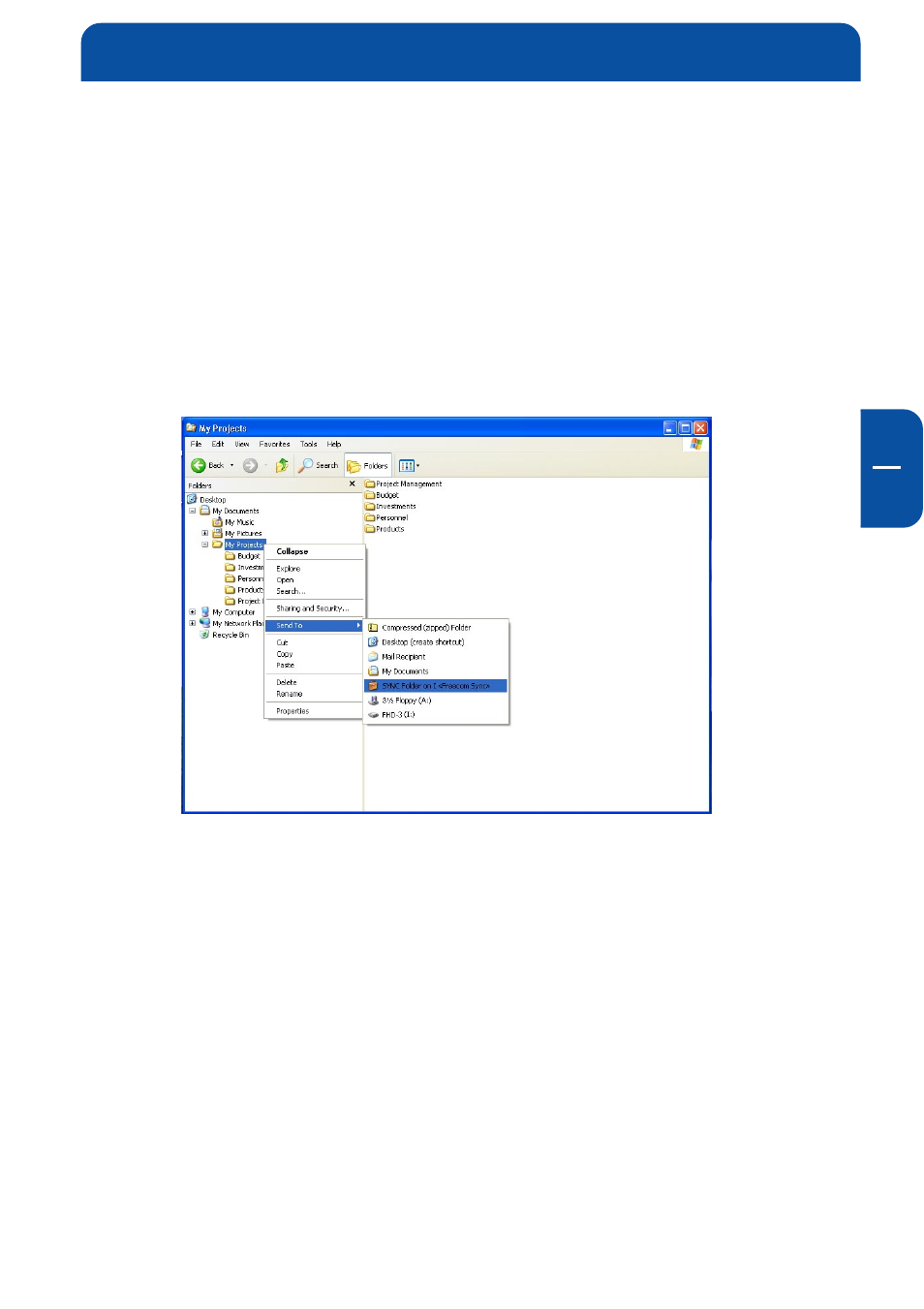Open the Tools menu
This screenshot has width=924, height=1309.
pyautogui.click(x=309, y=444)
